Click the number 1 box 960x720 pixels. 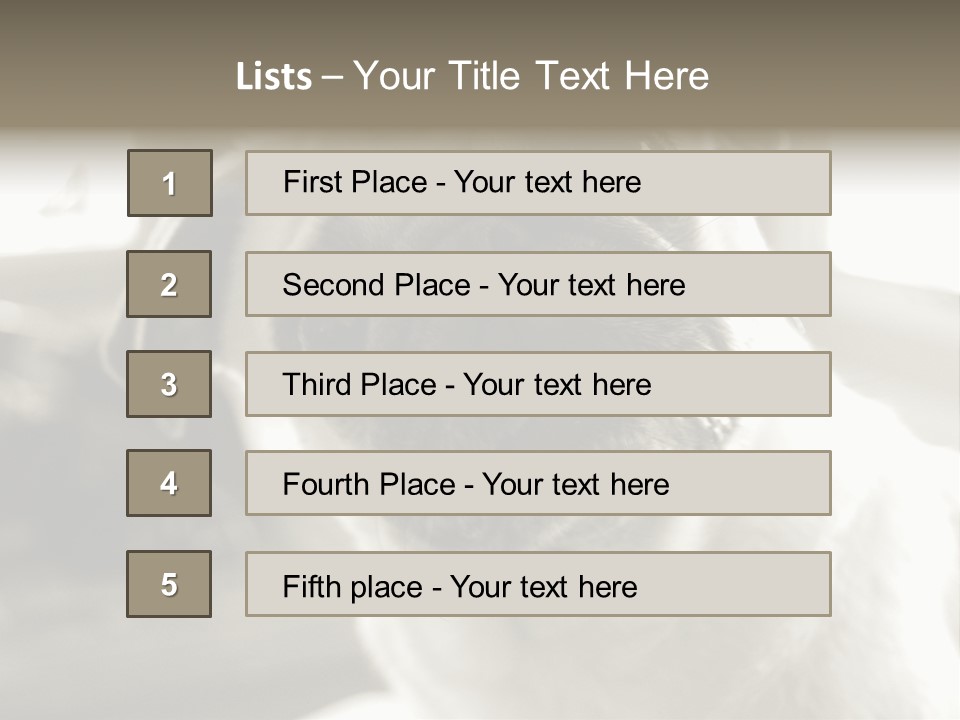tap(170, 183)
